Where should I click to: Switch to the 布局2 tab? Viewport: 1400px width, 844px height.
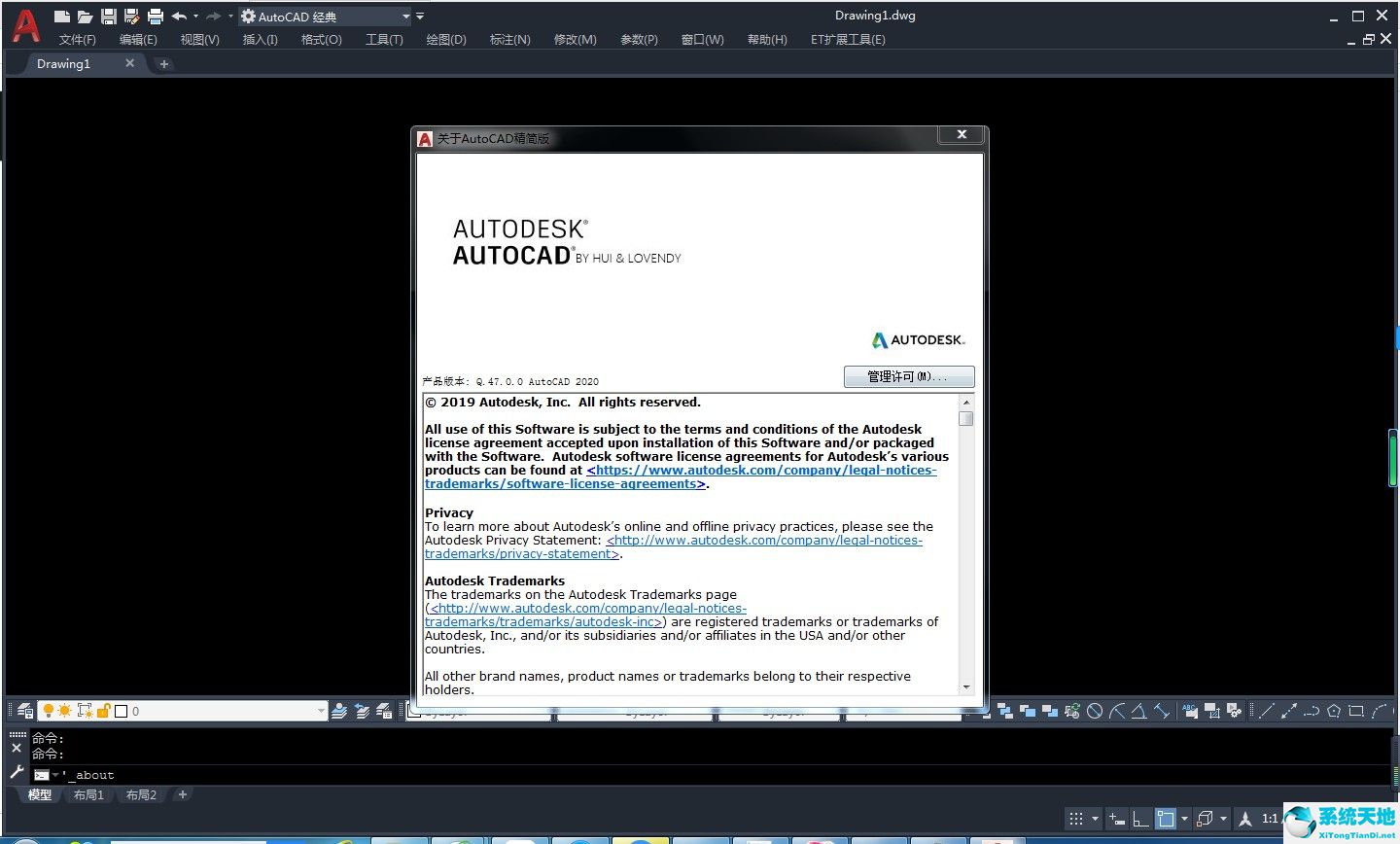click(x=141, y=794)
